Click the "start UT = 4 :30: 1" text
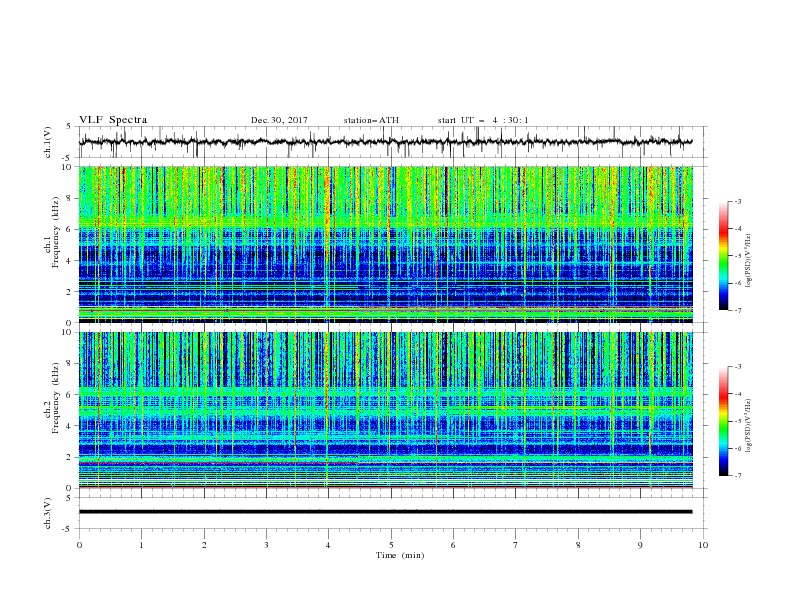792x612 pixels. point(483,120)
